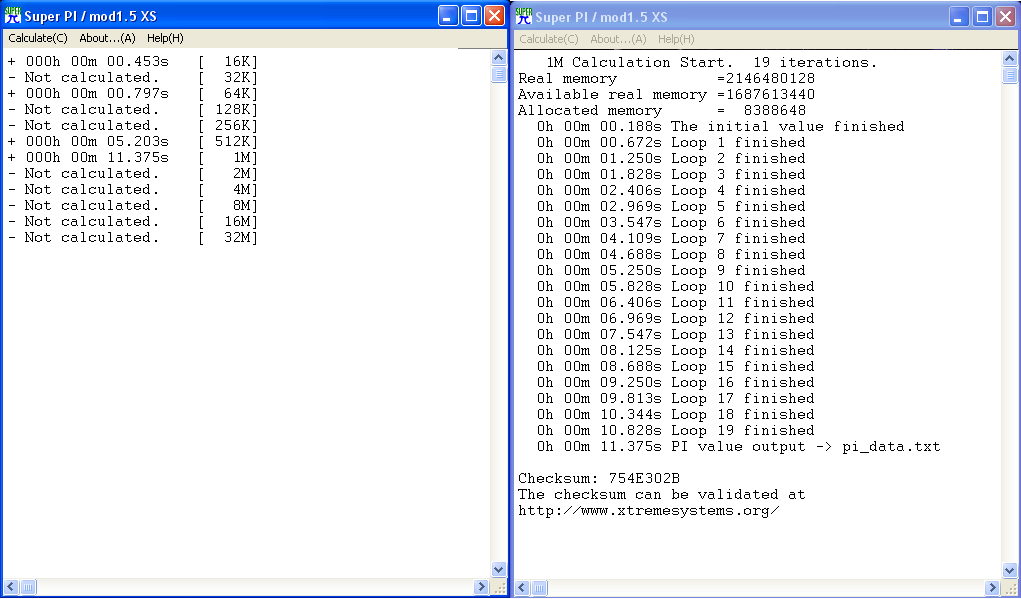Click 'The initial value finished' line
Screen dimensions: 1021x599
coord(721,126)
